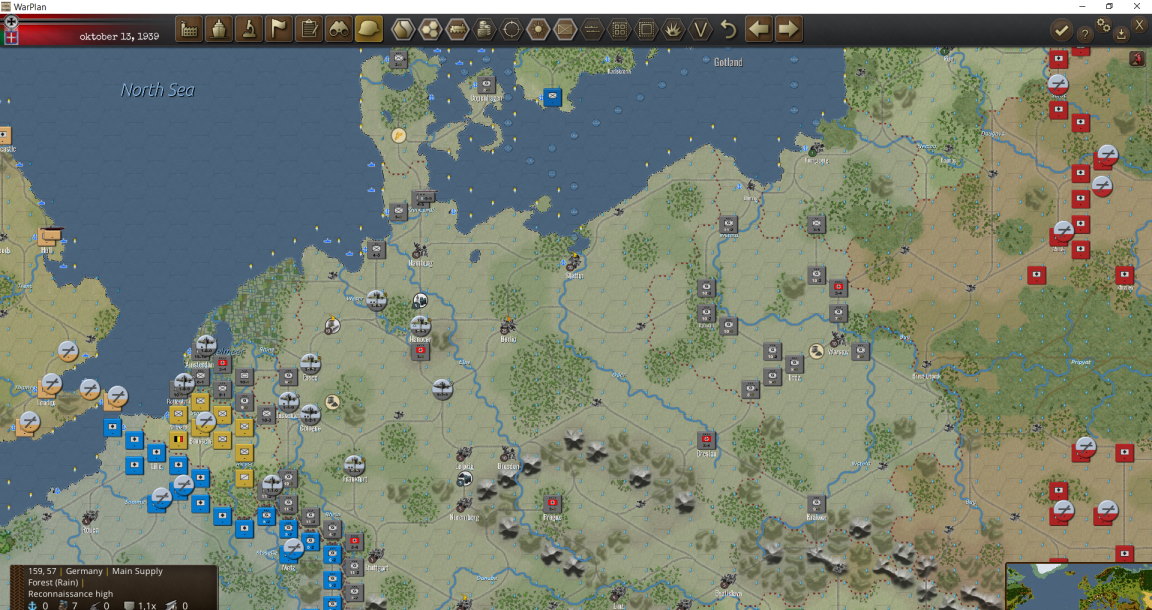Open the minimap thumbnail
Viewport: 1152px width, 610px height.
(1079, 586)
